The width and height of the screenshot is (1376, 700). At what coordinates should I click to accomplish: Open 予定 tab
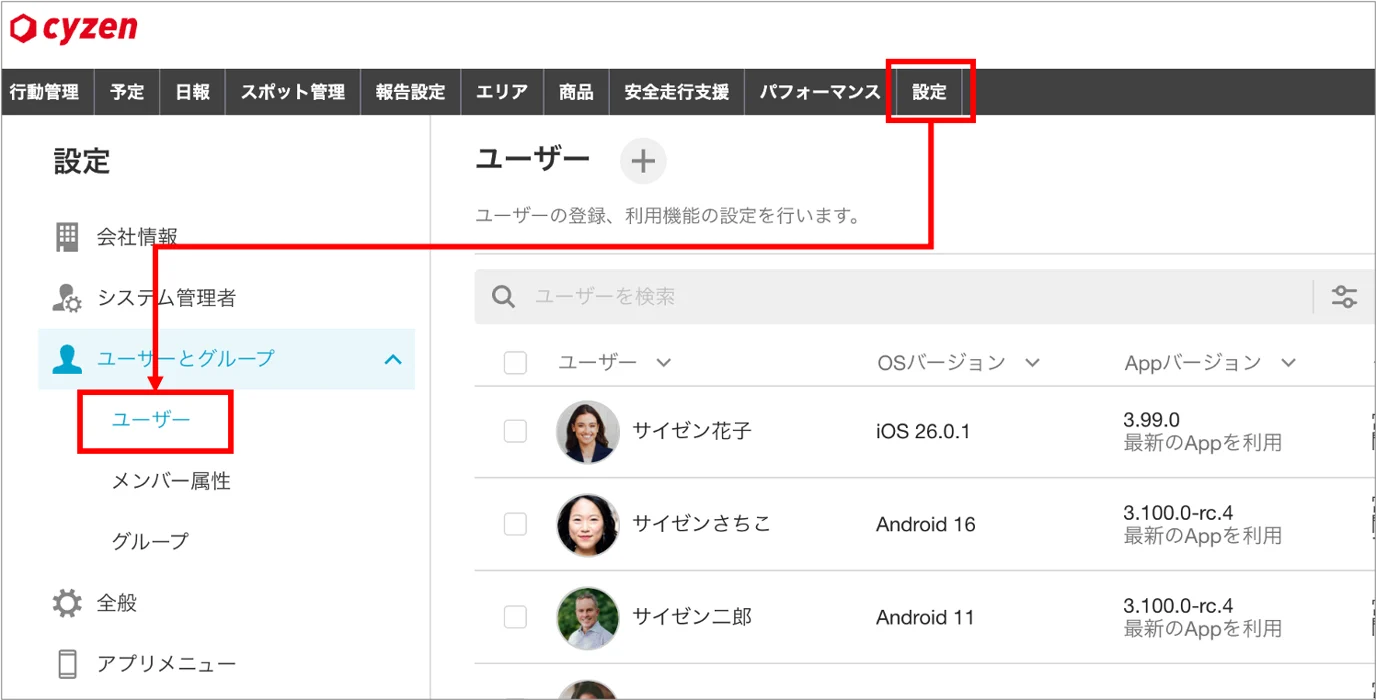(127, 92)
